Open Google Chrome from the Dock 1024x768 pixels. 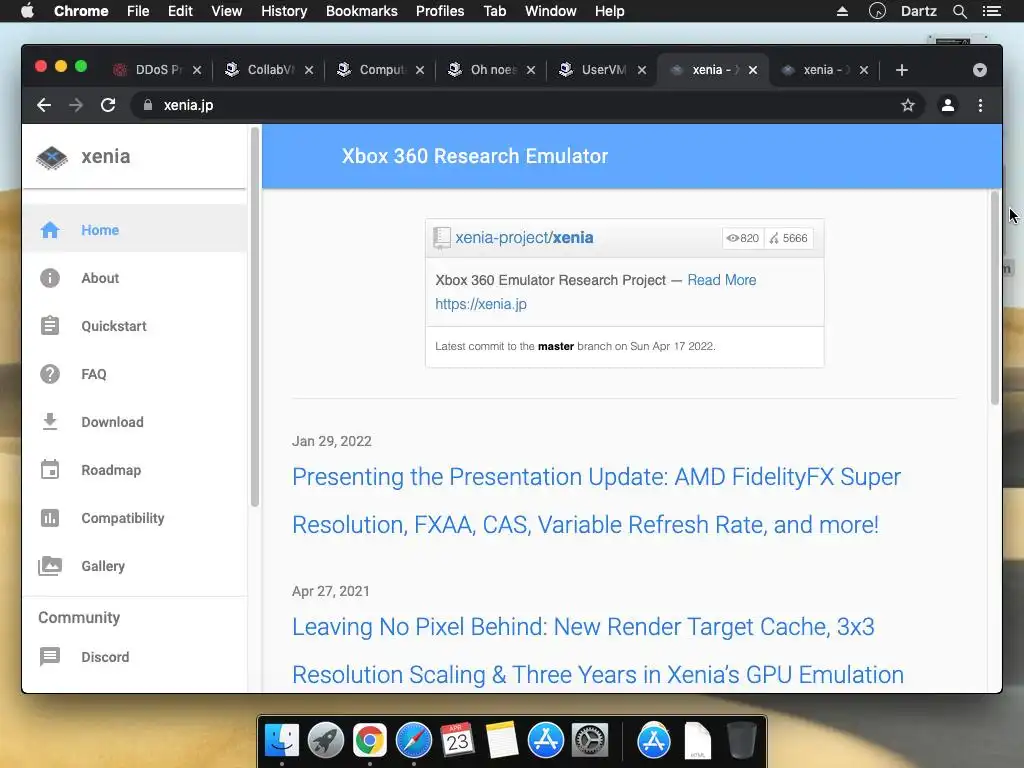tap(370, 741)
